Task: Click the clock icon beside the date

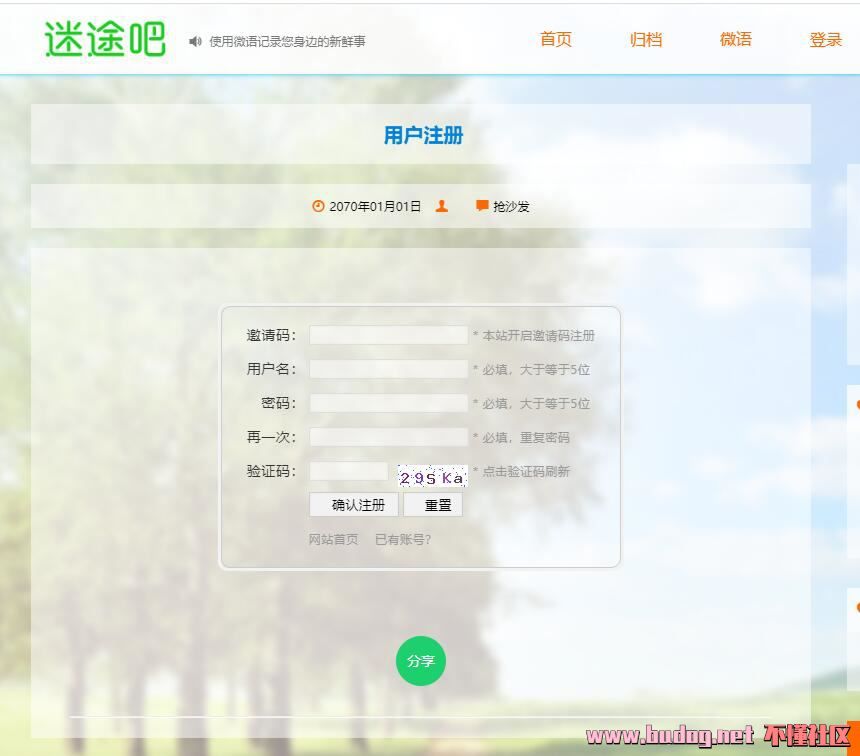Action: coord(318,206)
